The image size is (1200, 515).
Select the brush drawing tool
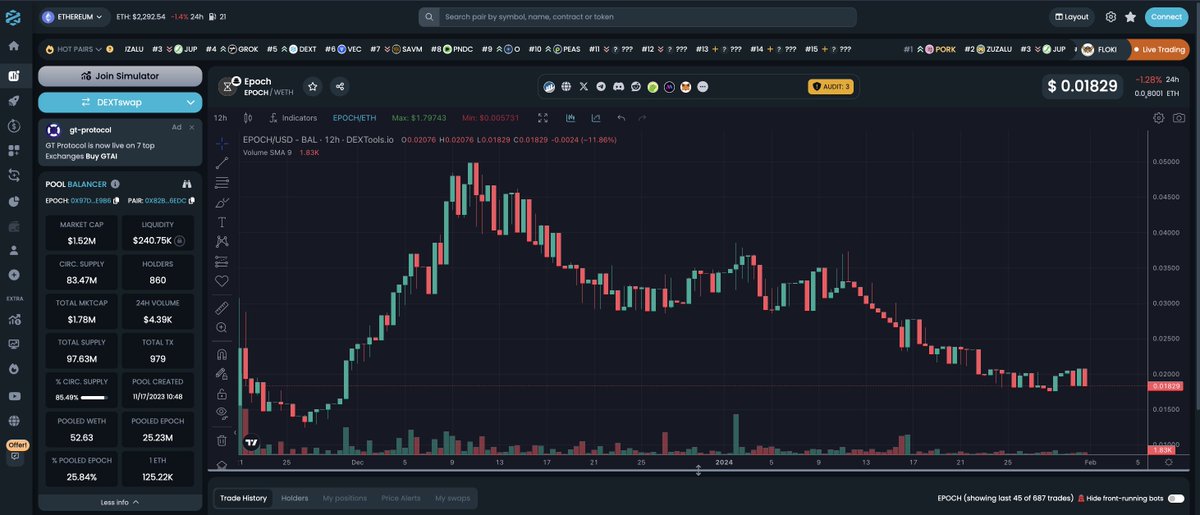222,202
